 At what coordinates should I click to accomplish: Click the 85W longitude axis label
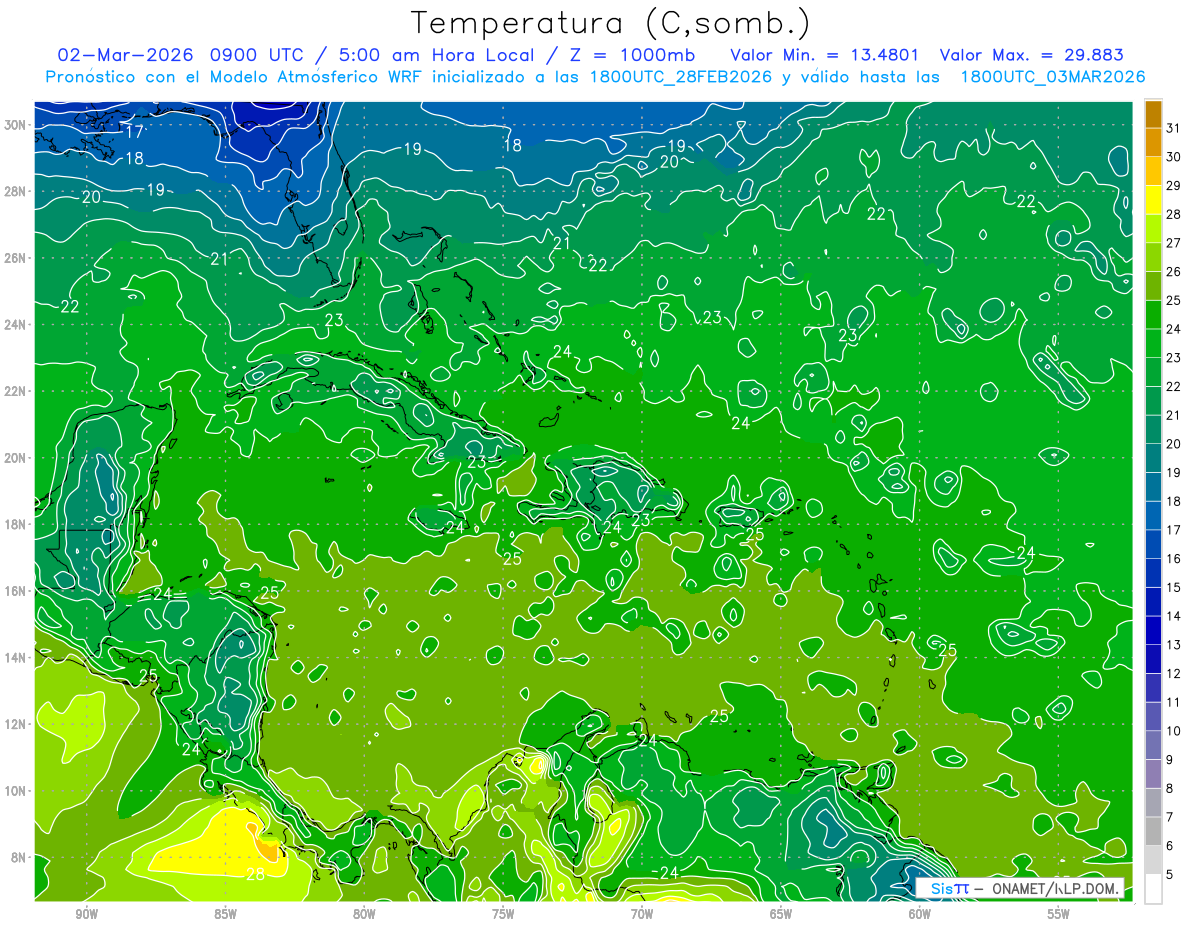[226, 914]
